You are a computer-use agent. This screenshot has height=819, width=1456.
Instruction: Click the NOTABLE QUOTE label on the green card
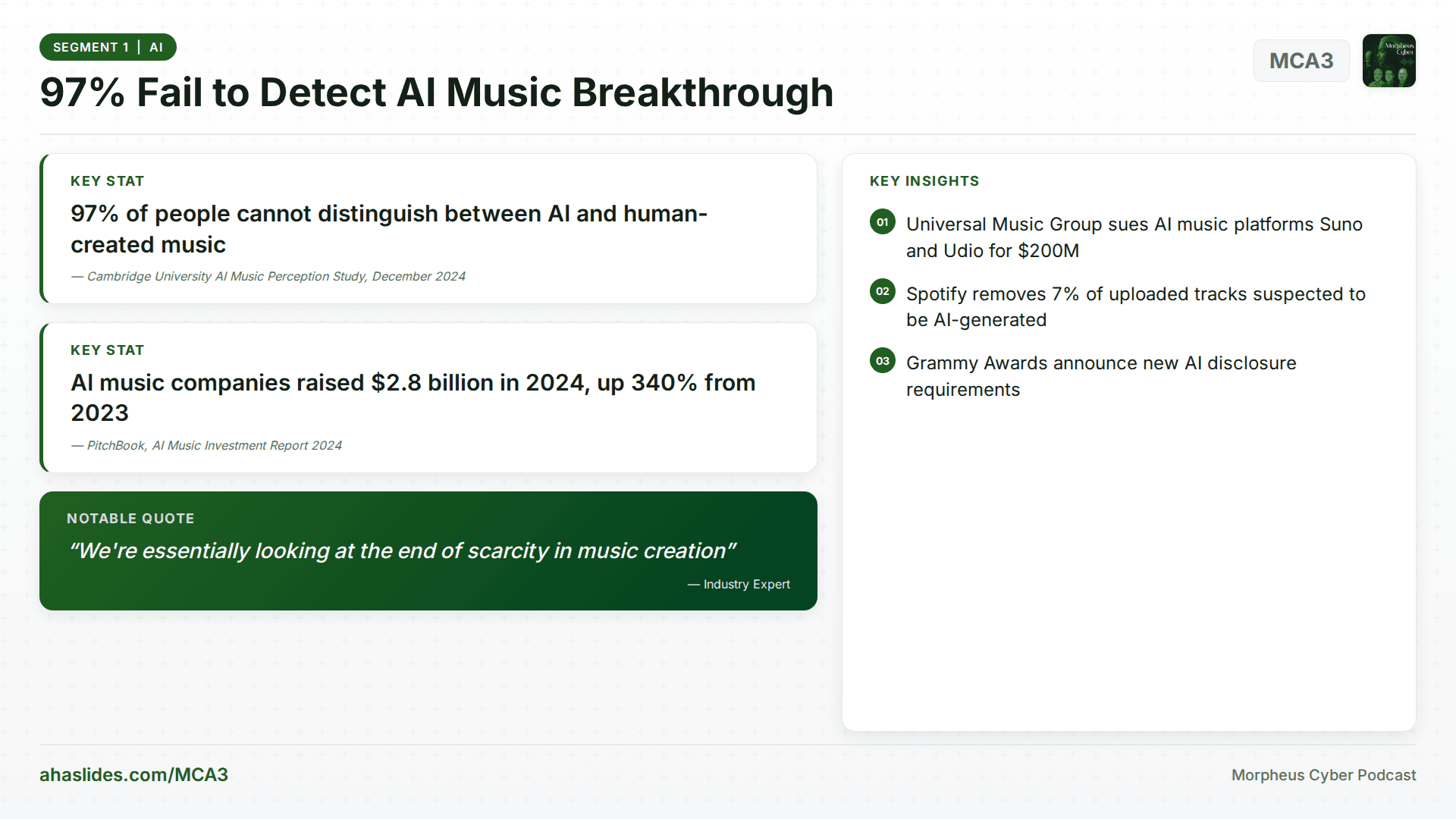coord(130,518)
